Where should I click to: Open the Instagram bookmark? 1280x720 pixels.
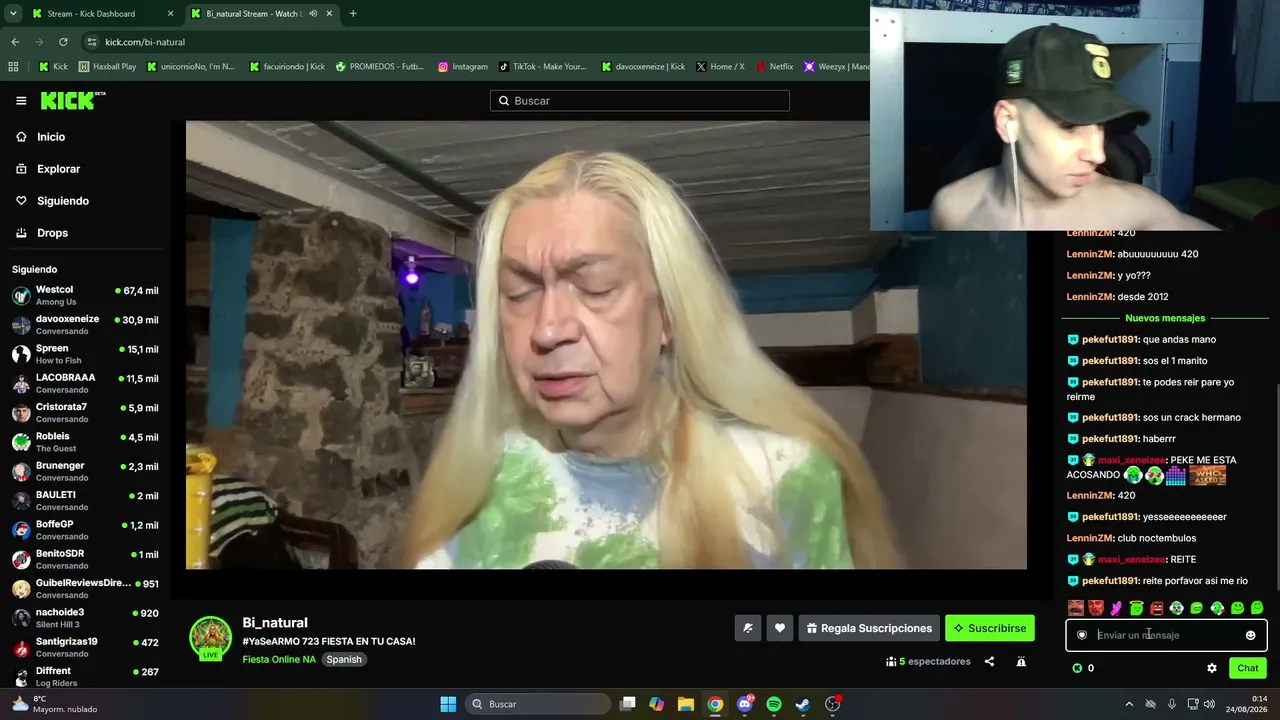tap(463, 67)
